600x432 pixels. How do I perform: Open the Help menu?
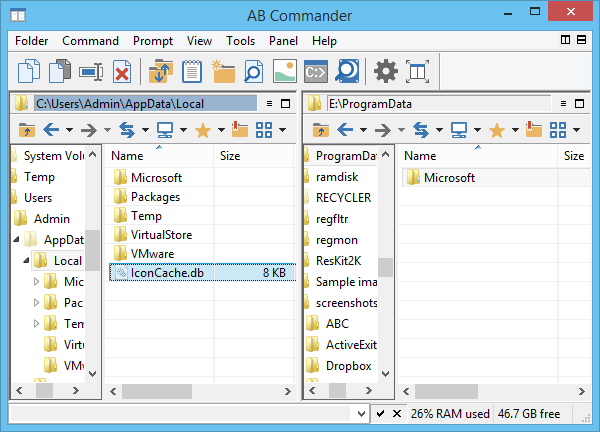pos(324,41)
